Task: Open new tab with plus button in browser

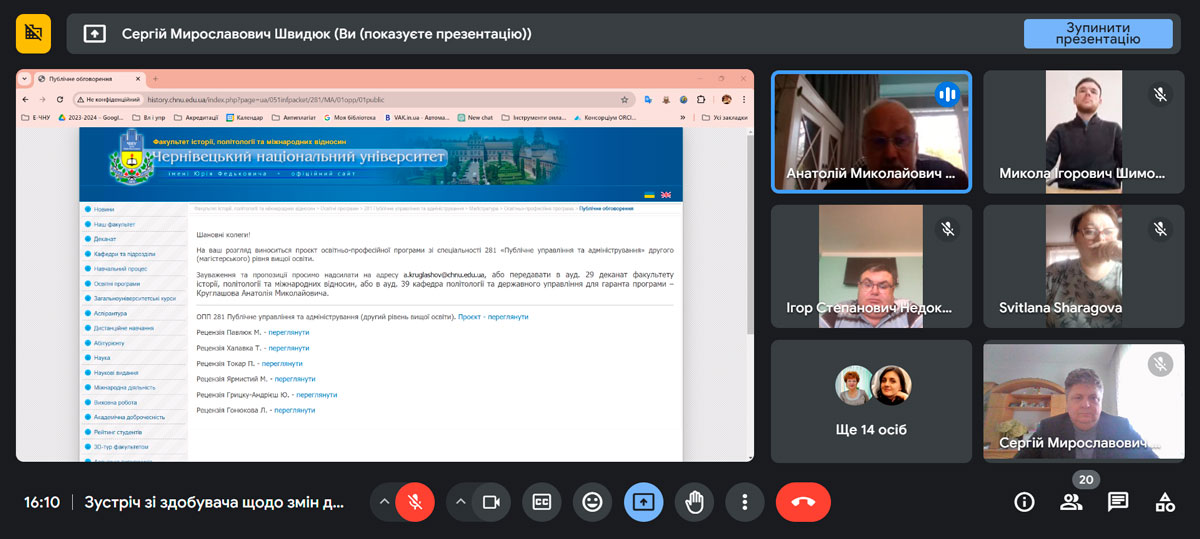Action: pos(155,79)
